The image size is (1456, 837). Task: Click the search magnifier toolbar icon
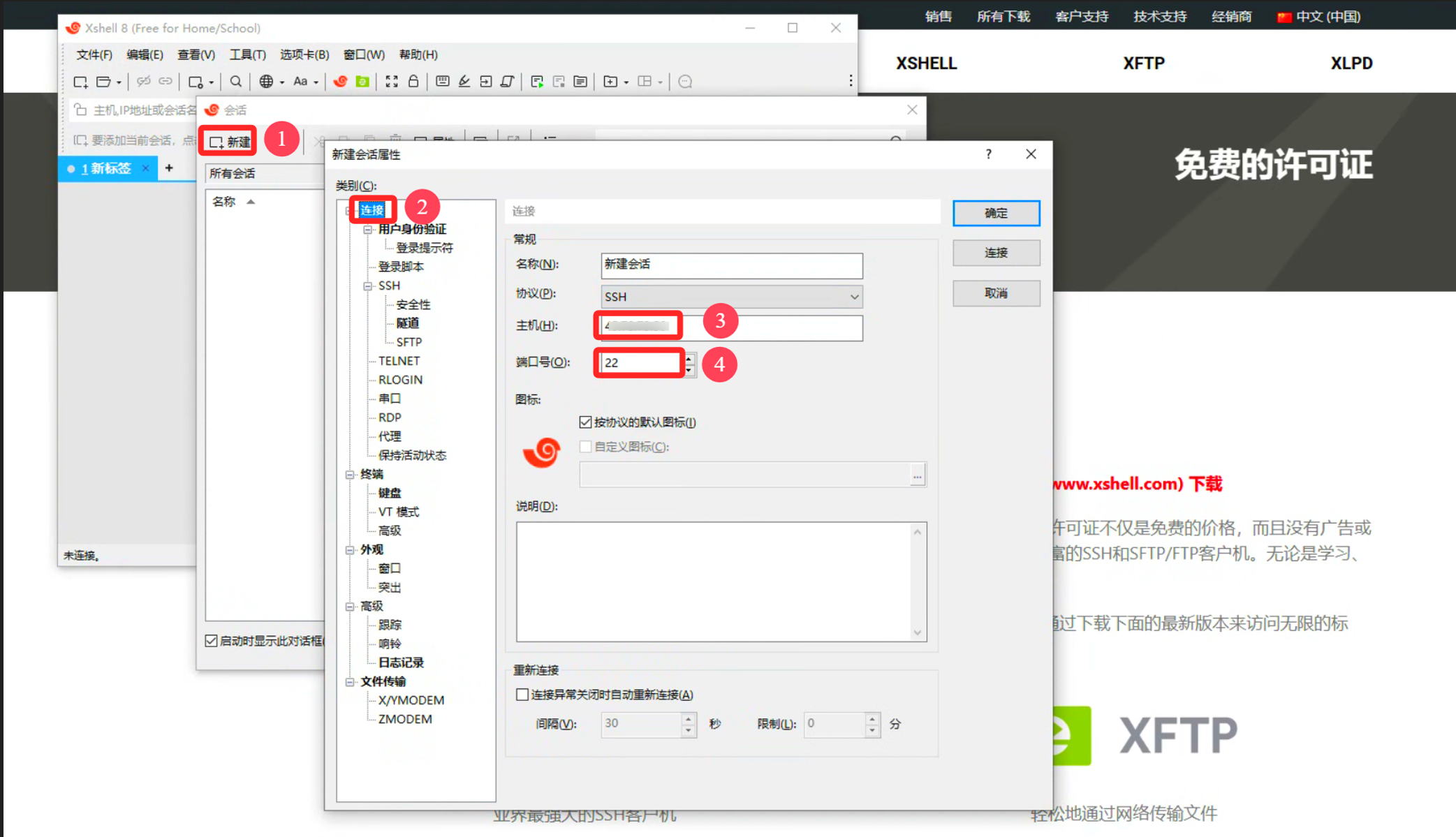(236, 82)
